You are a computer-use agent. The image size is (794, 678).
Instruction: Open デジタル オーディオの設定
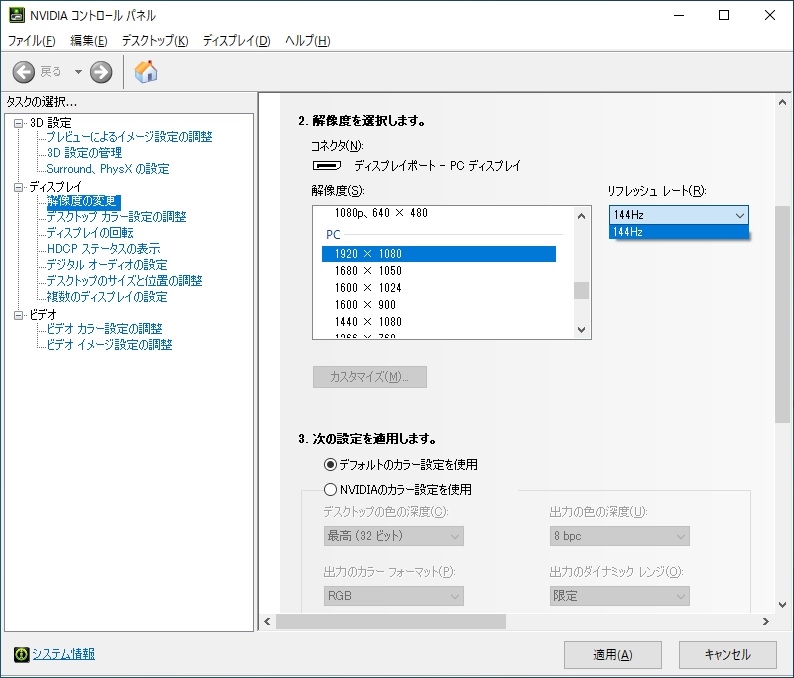[107, 265]
